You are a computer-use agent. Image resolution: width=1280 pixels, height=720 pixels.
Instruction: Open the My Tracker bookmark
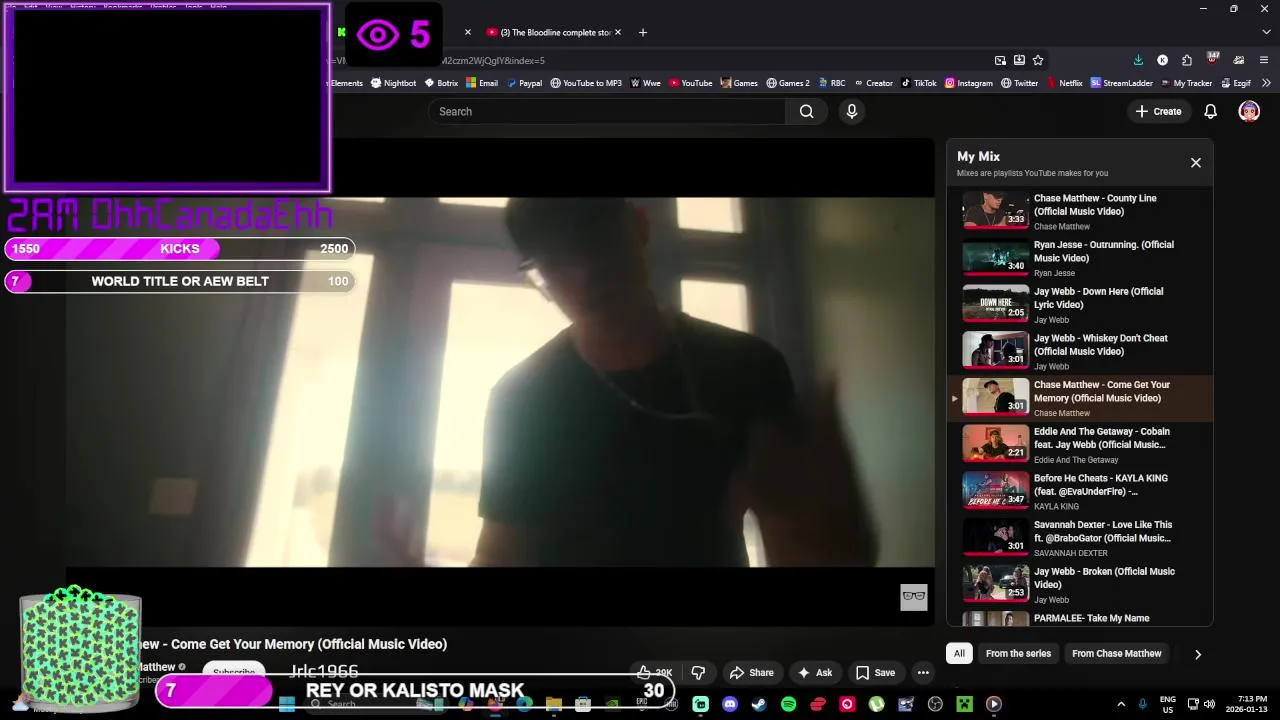point(1186,83)
